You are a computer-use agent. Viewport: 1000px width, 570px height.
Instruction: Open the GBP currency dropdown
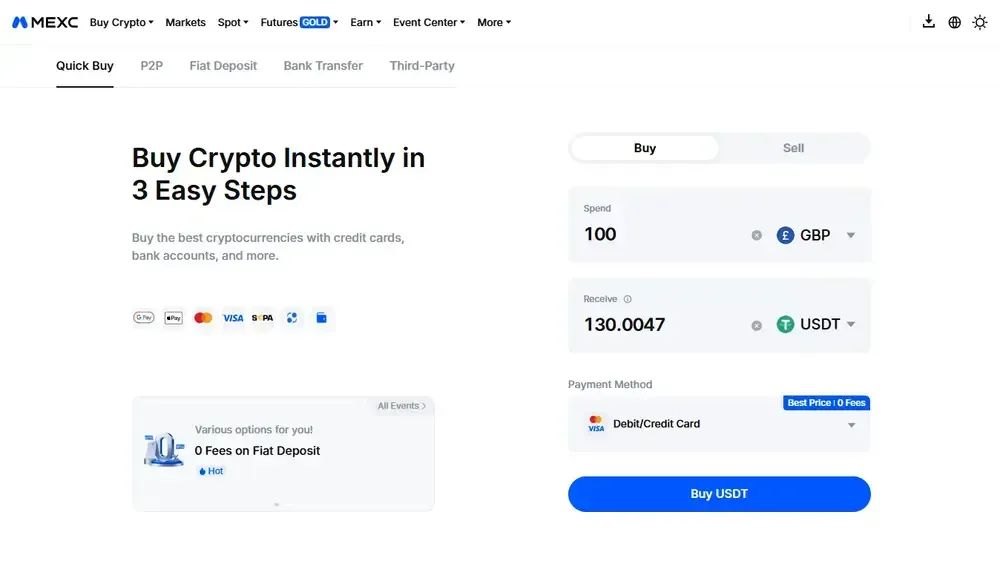[817, 235]
